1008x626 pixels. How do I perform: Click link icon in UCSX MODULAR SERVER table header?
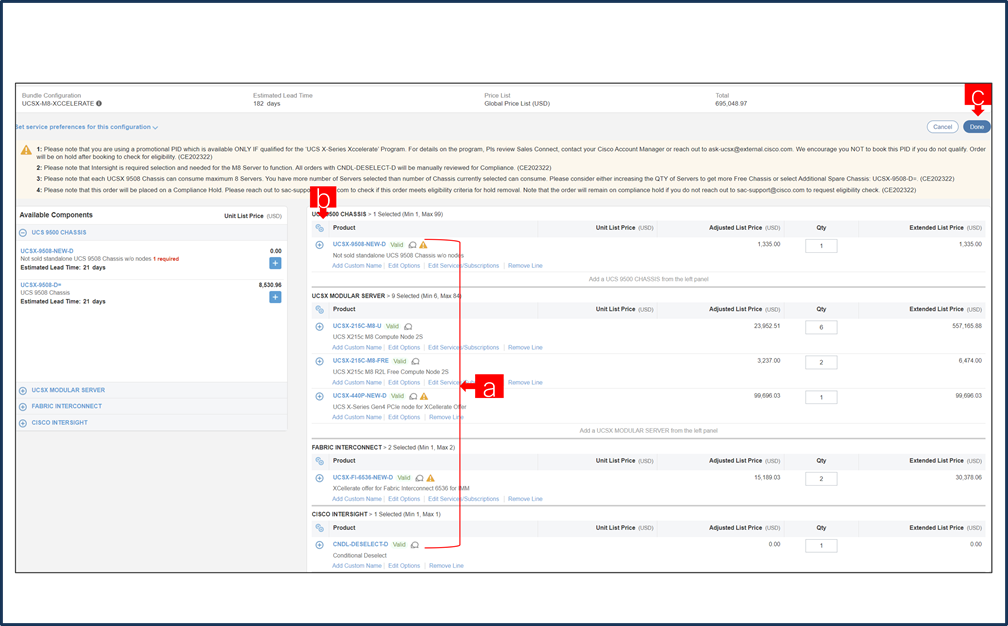pyautogui.click(x=320, y=309)
